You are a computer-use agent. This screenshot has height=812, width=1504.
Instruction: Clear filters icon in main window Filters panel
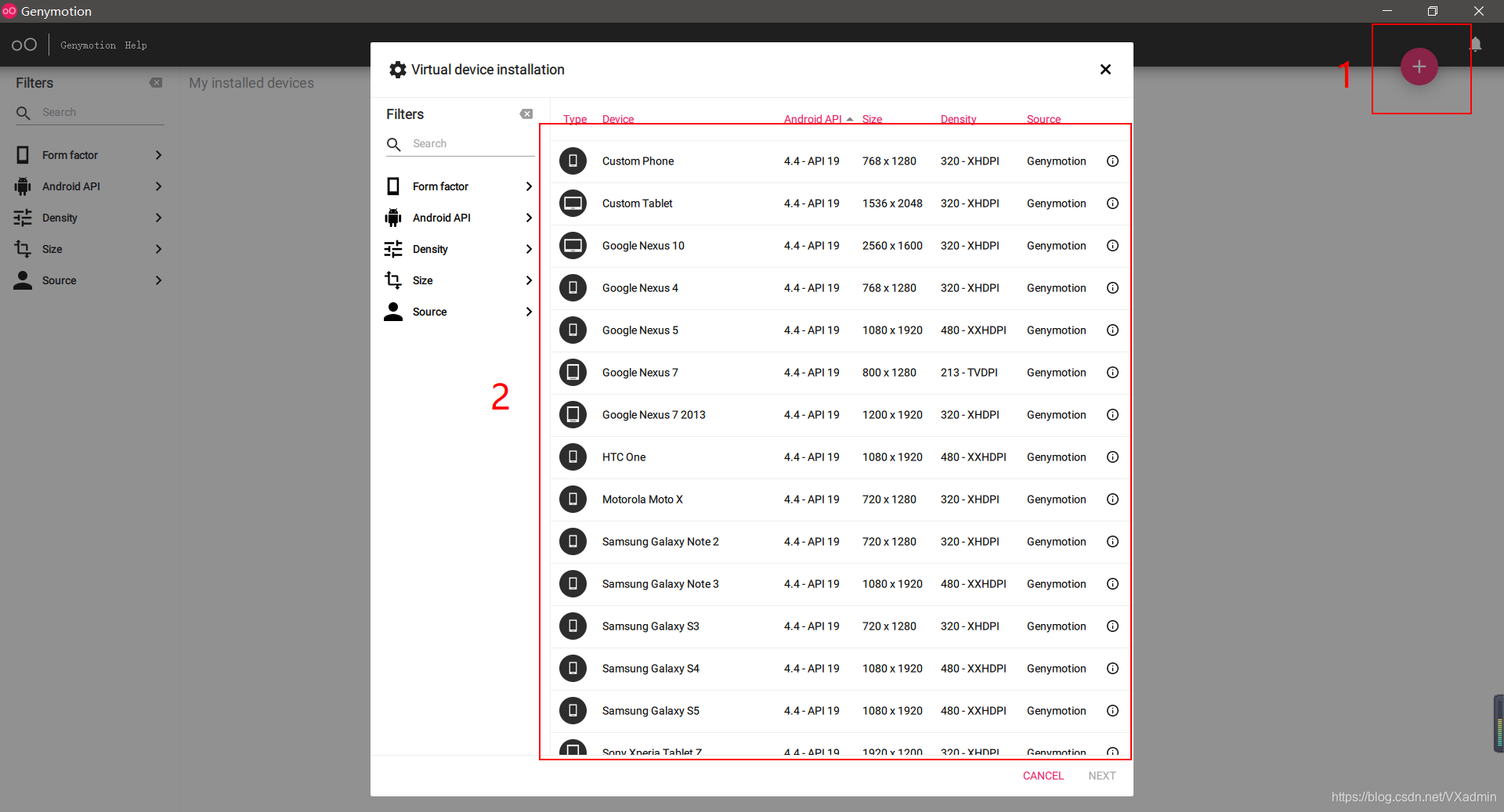(156, 83)
